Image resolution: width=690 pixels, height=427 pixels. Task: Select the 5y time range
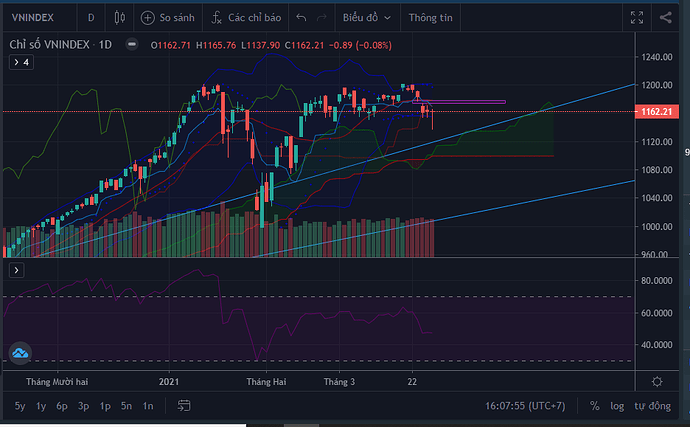[x=20, y=406]
